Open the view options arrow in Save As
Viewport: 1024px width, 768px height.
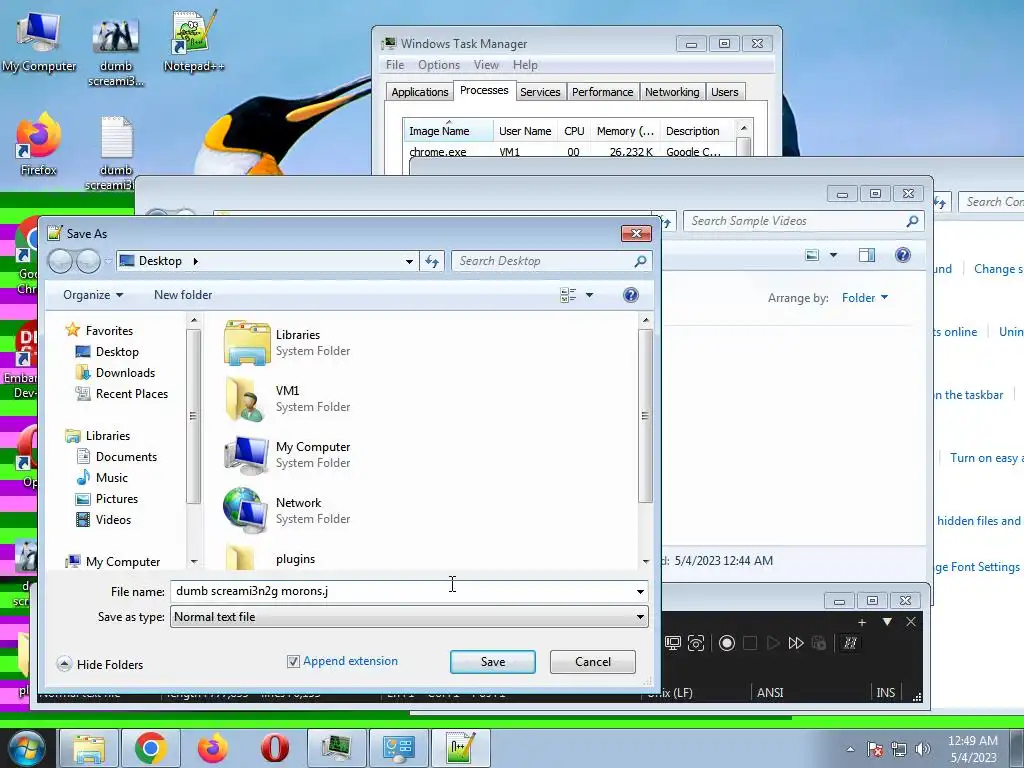coord(589,295)
